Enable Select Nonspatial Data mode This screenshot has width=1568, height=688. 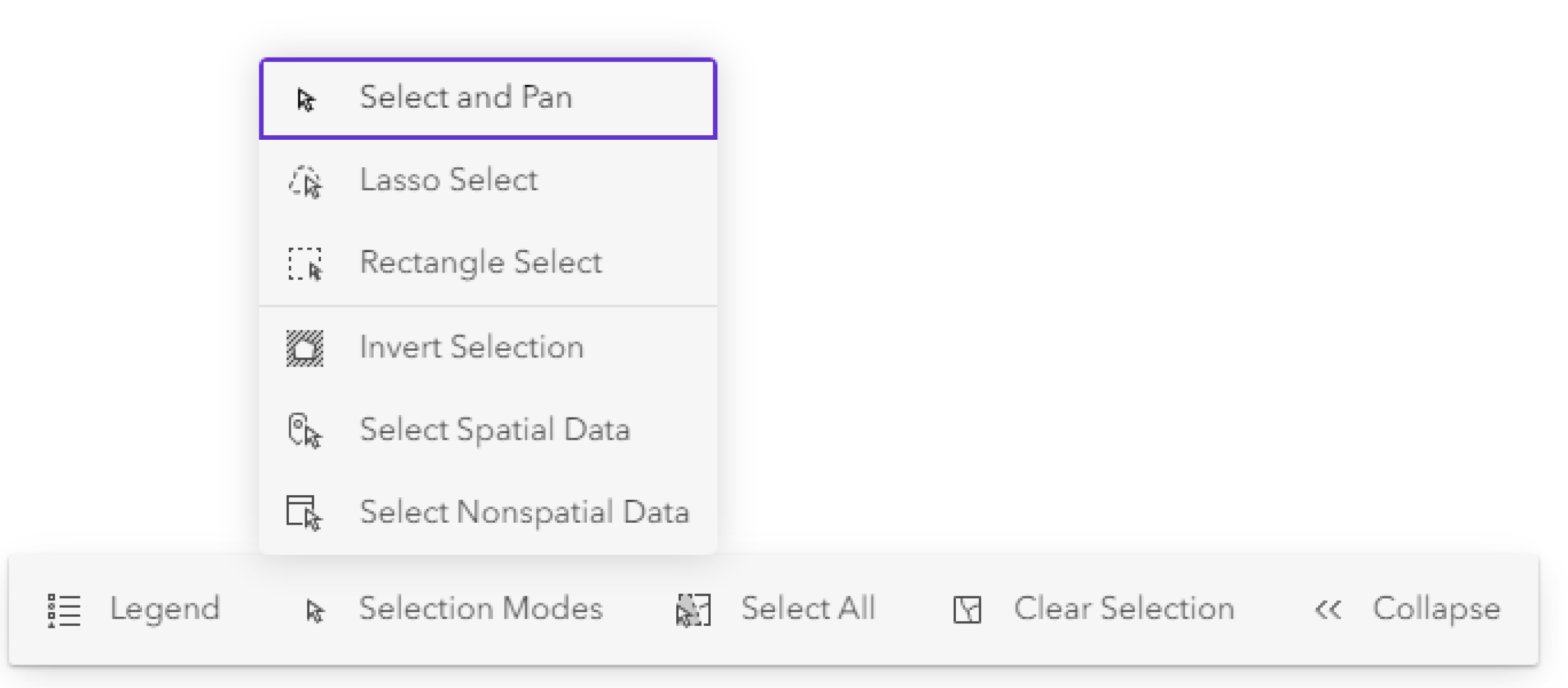tap(524, 513)
